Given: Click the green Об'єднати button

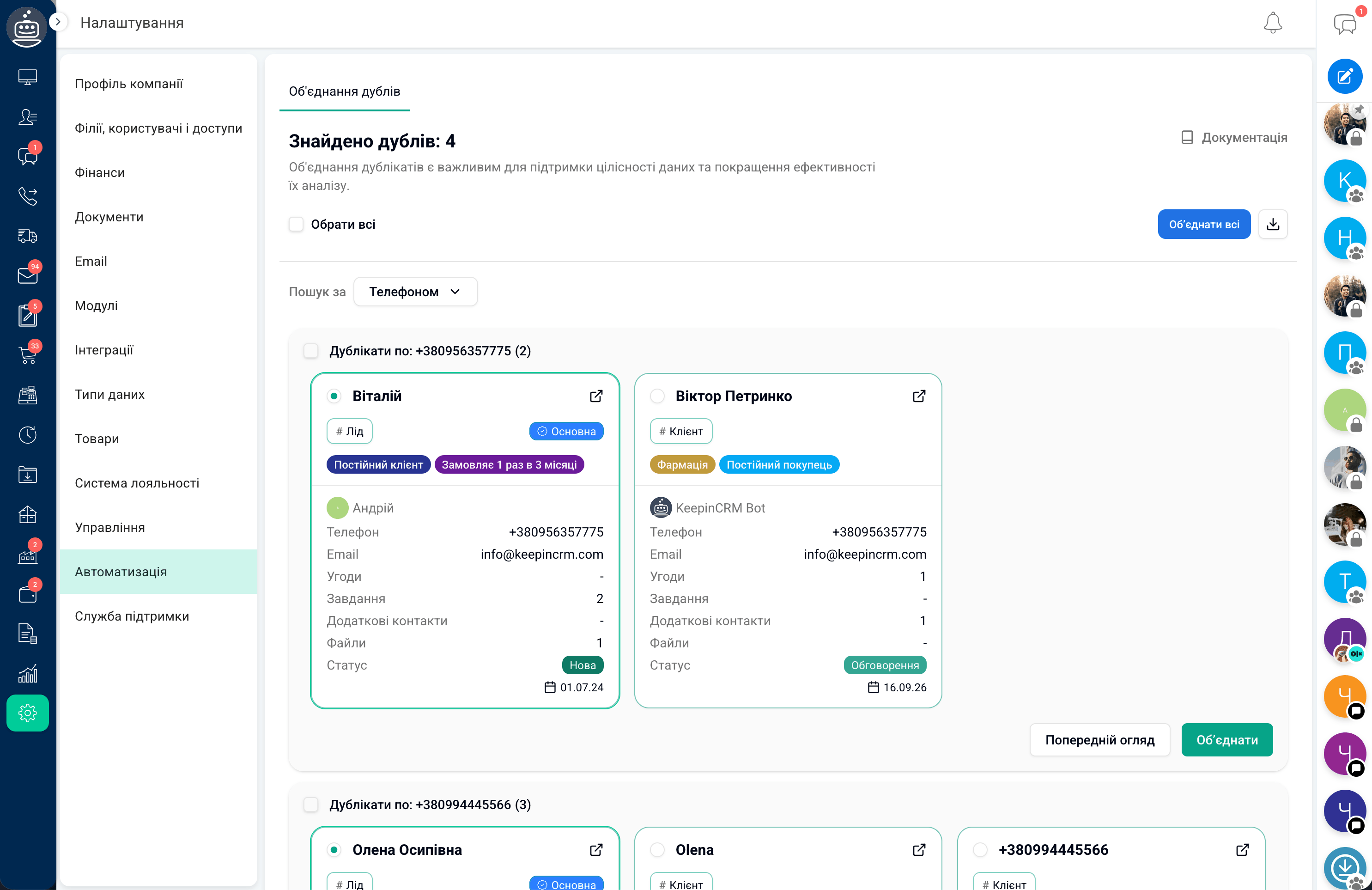Looking at the screenshot, I should click(x=1227, y=740).
